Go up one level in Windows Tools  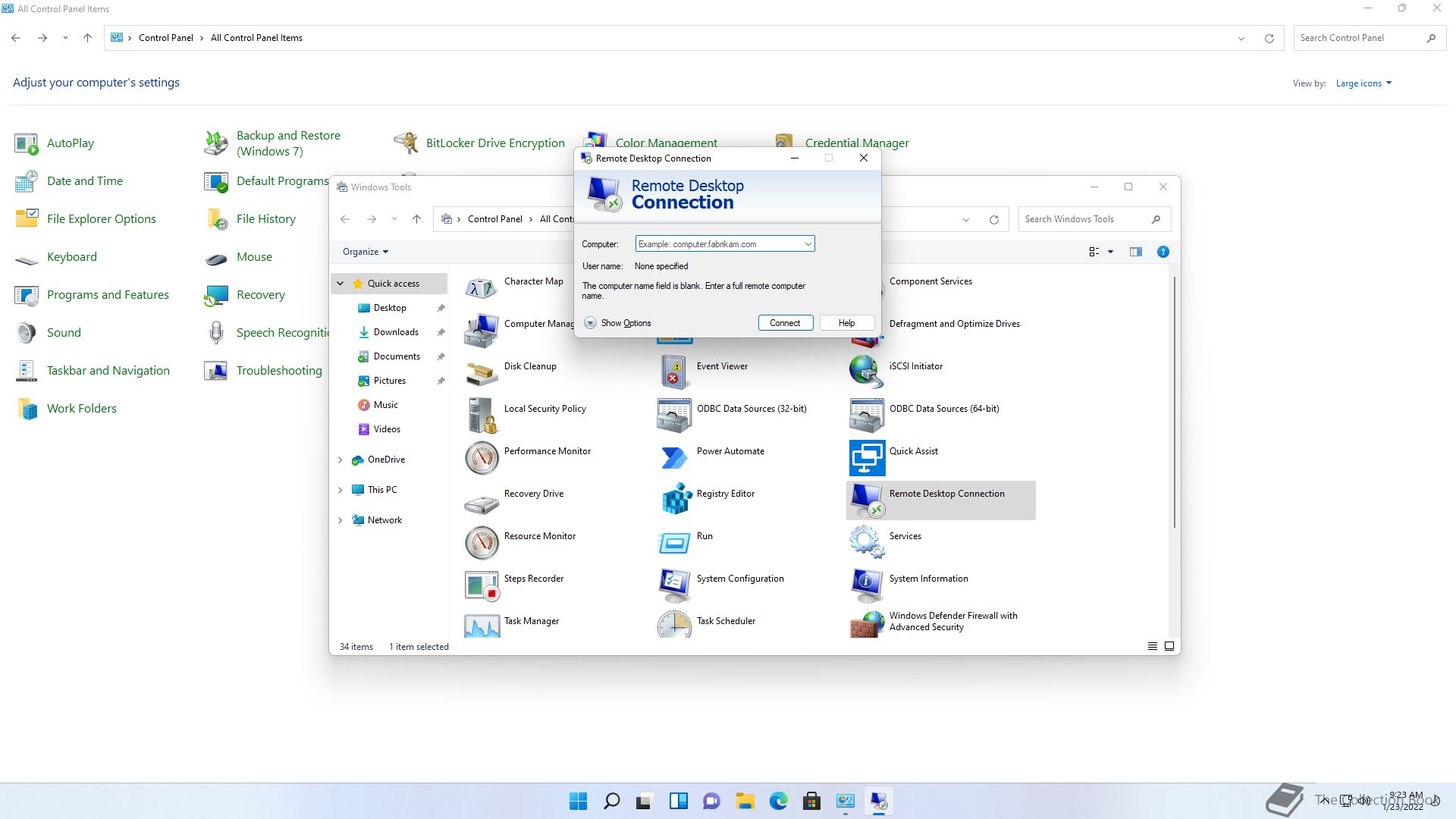(x=416, y=219)
